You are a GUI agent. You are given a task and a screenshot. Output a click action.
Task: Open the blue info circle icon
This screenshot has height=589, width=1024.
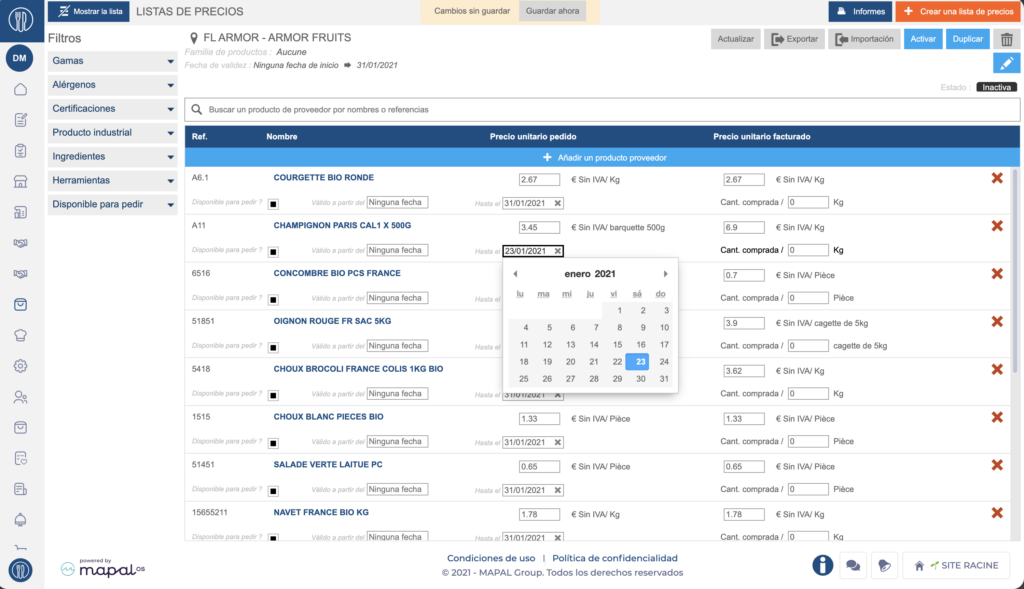822,565
